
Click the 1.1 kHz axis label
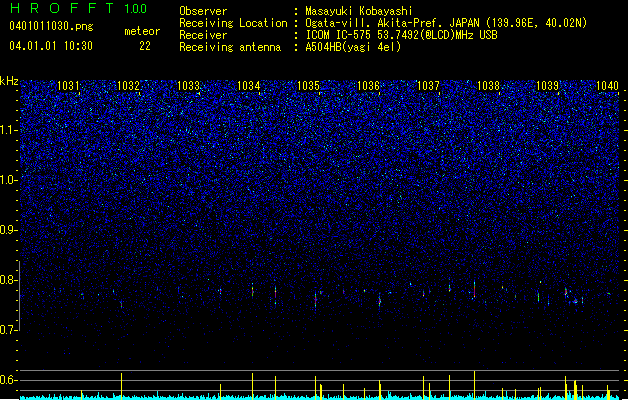click(x=8, y=130)
